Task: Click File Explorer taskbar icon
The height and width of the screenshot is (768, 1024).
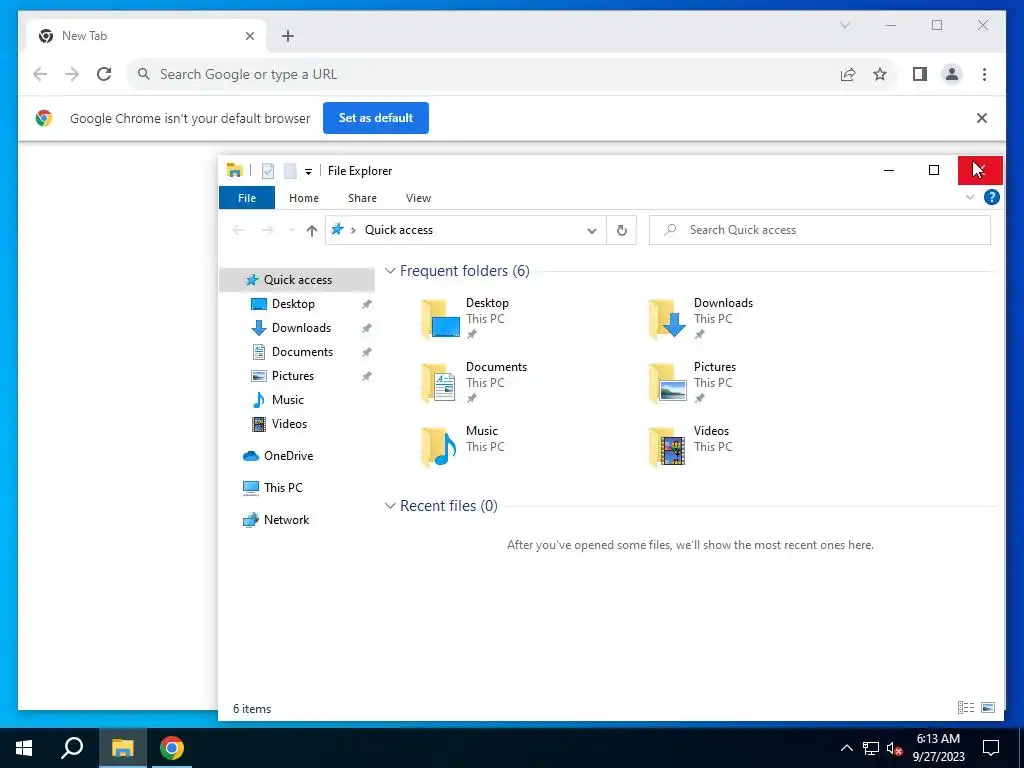Action: pyautogui.click(x=122, y=748)
